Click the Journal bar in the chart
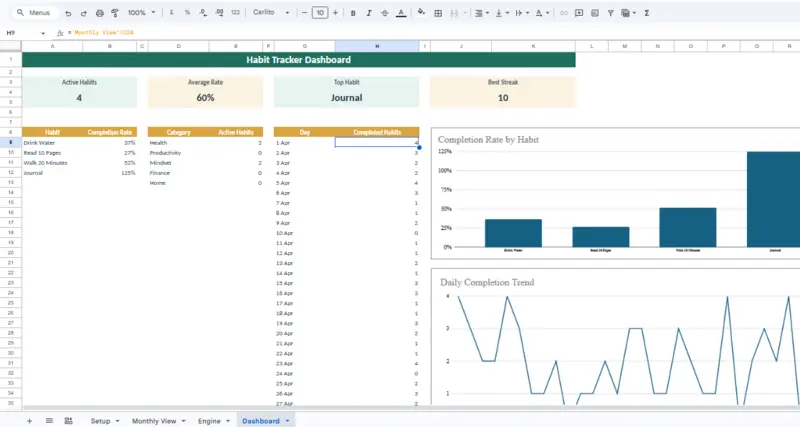 pyautogui.click(x=773, y=199)
